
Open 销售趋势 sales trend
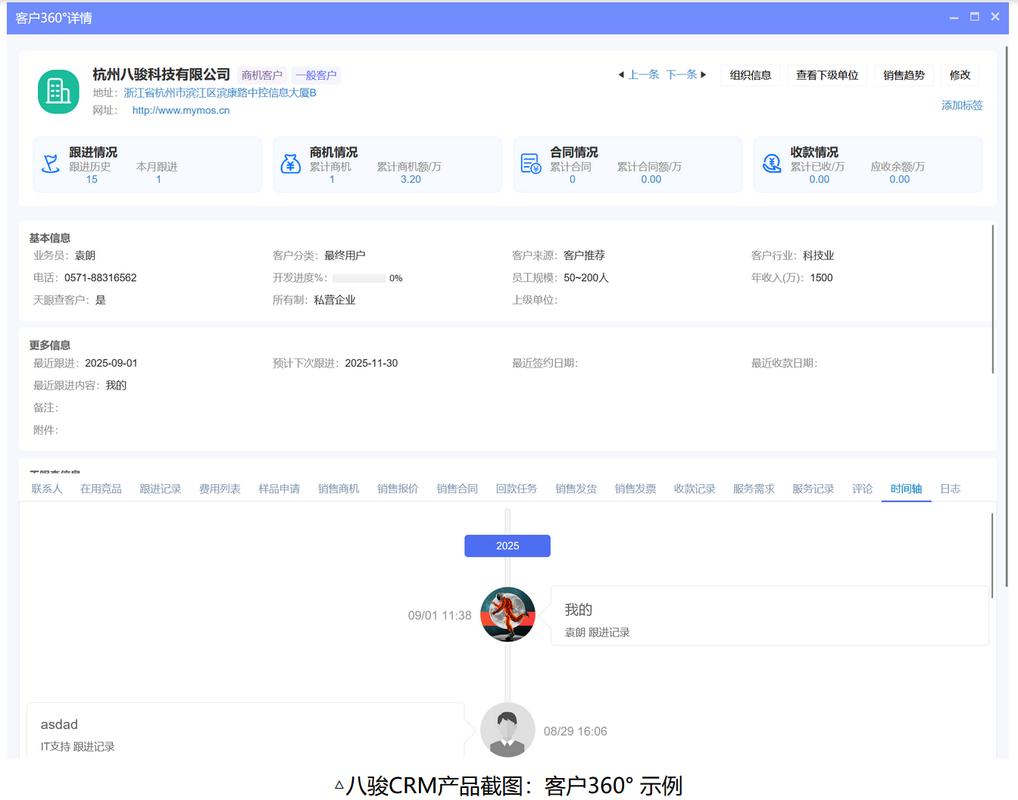pos(904,75)
